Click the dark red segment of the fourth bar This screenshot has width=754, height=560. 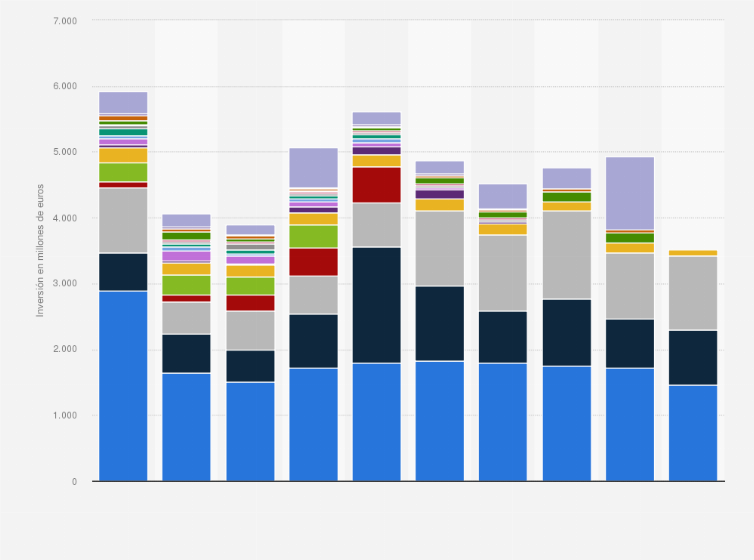click(313, 261)
